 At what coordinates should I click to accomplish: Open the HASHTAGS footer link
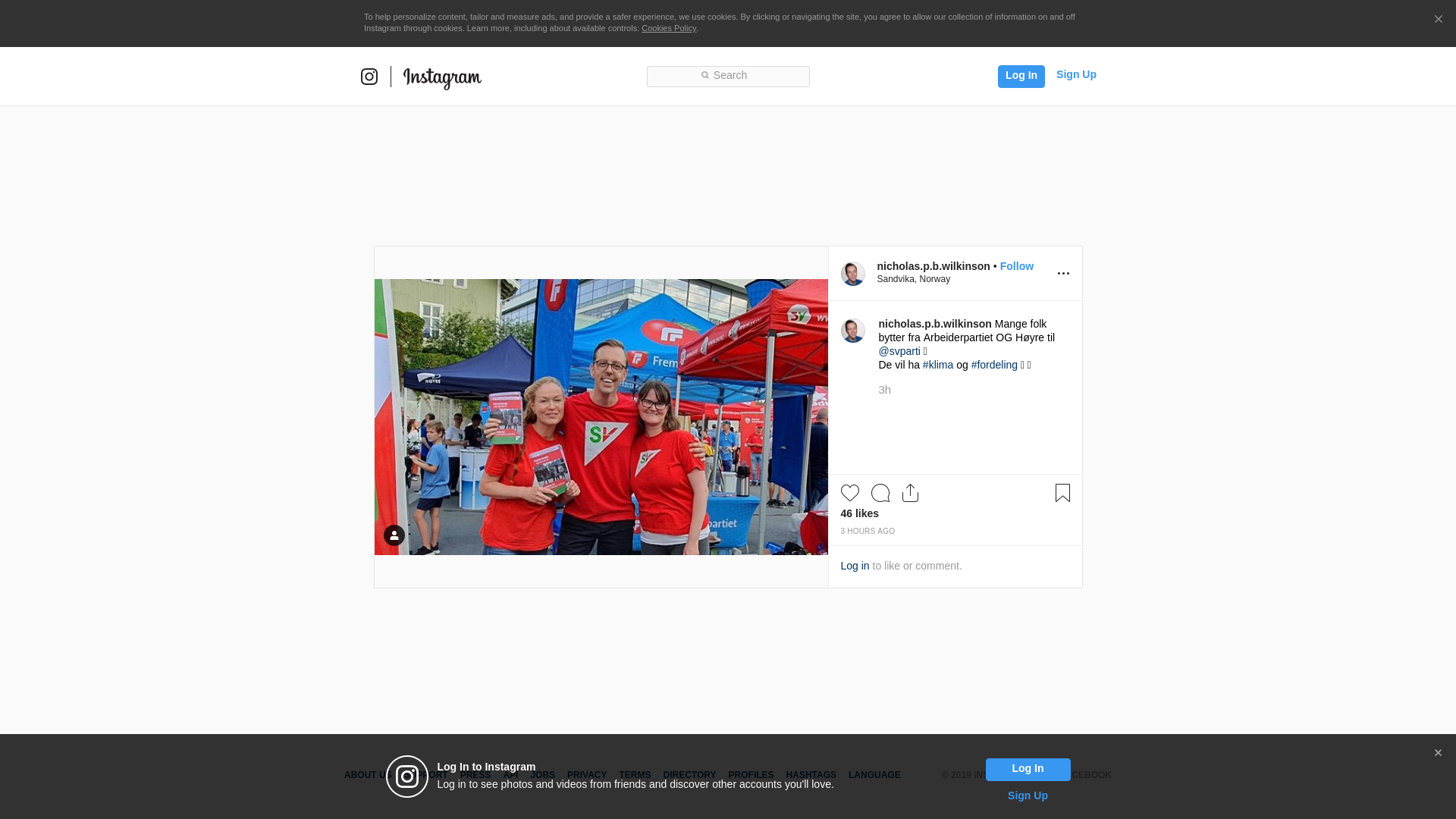pyautogui.click(x=811, y=775)
